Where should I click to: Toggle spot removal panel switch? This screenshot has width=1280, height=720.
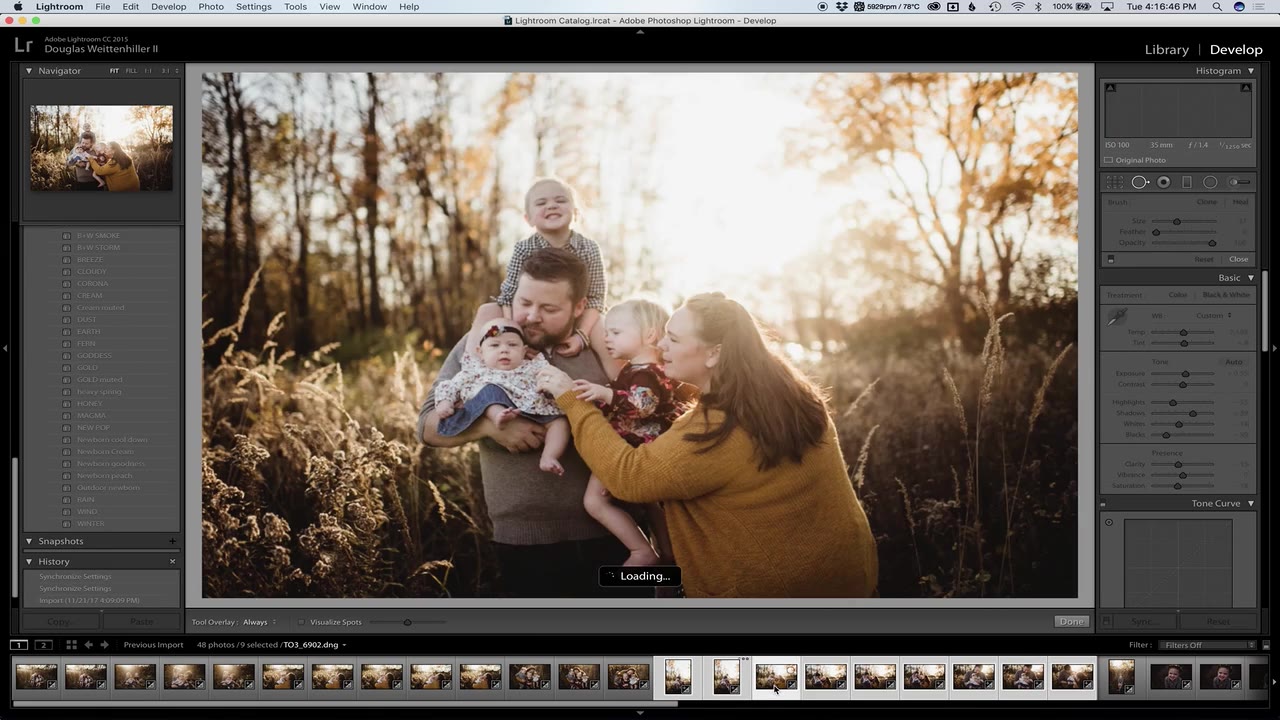(x=1110, y=259)
